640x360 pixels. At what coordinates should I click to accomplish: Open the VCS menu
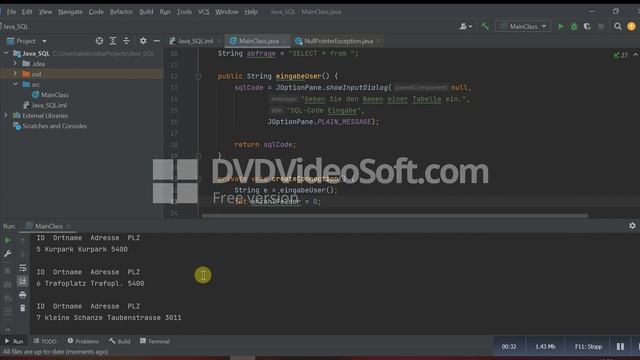(x=203, y=12)
